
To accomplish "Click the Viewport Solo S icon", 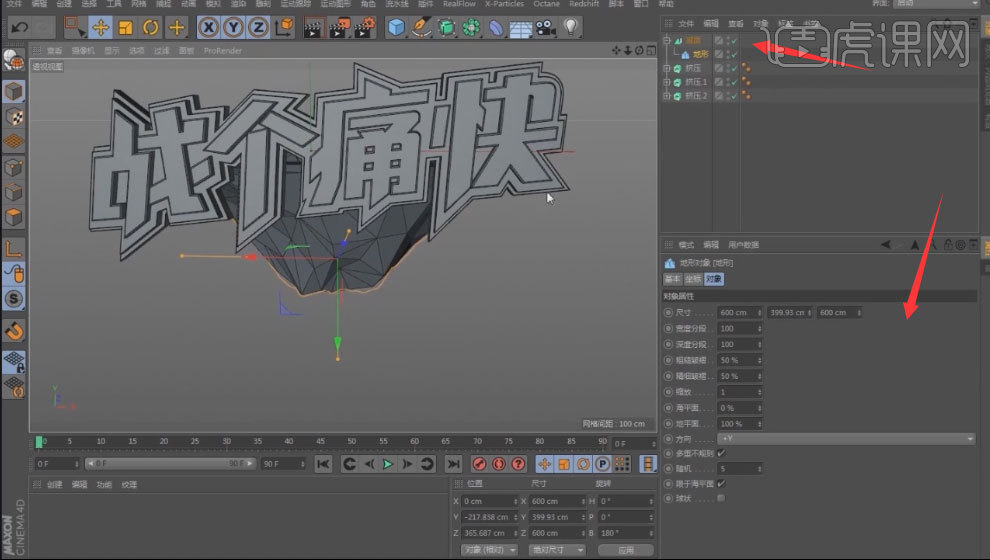I will click(x=14, y=299).
